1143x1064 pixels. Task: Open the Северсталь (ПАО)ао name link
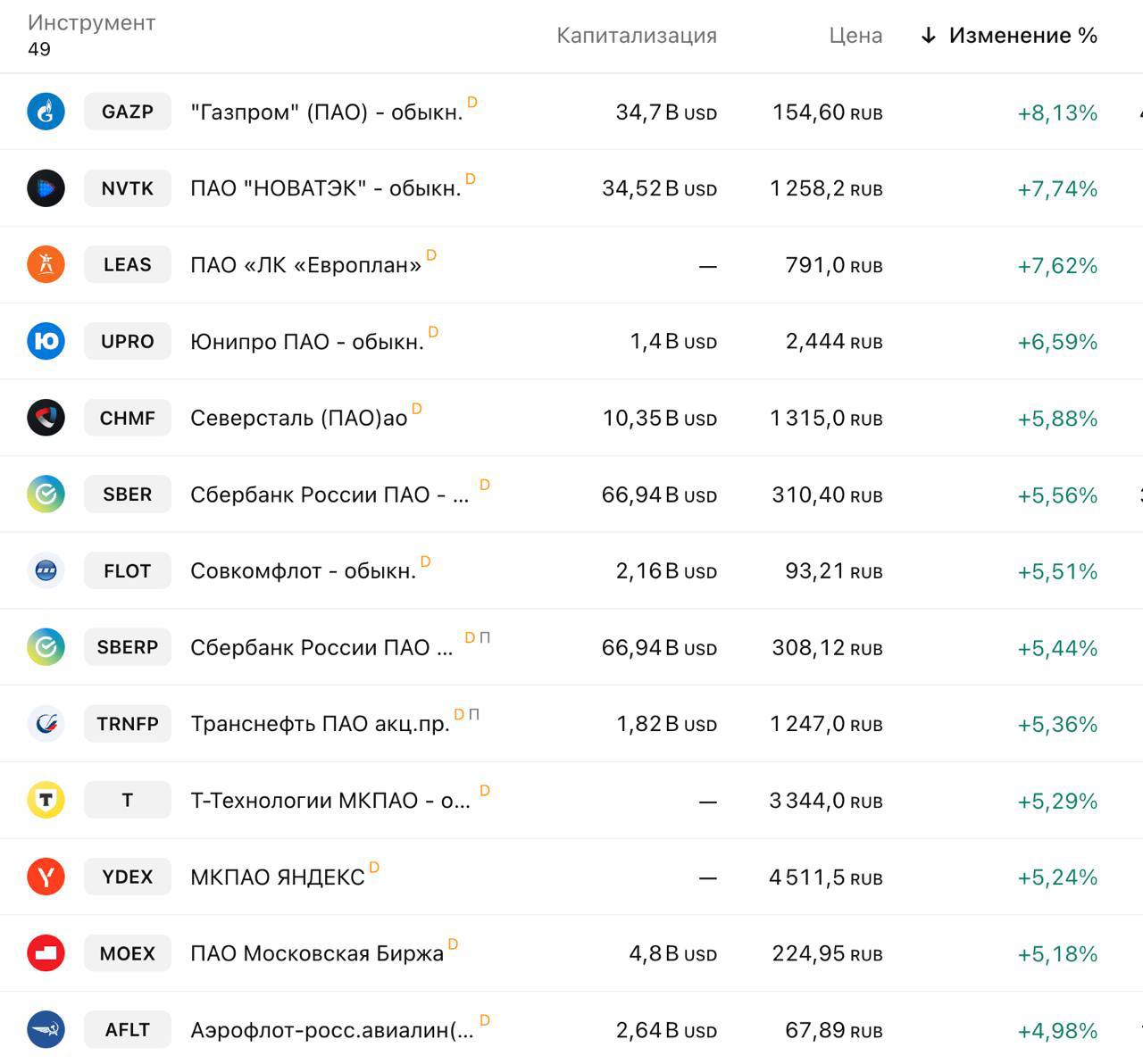298,419
